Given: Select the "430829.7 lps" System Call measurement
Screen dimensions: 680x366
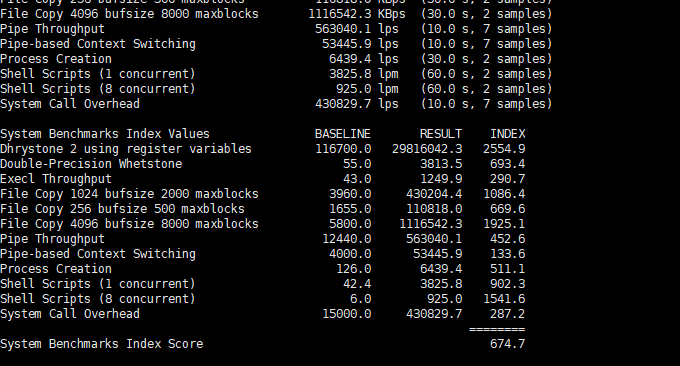Looking at the screenshot, I should point(357,104).
